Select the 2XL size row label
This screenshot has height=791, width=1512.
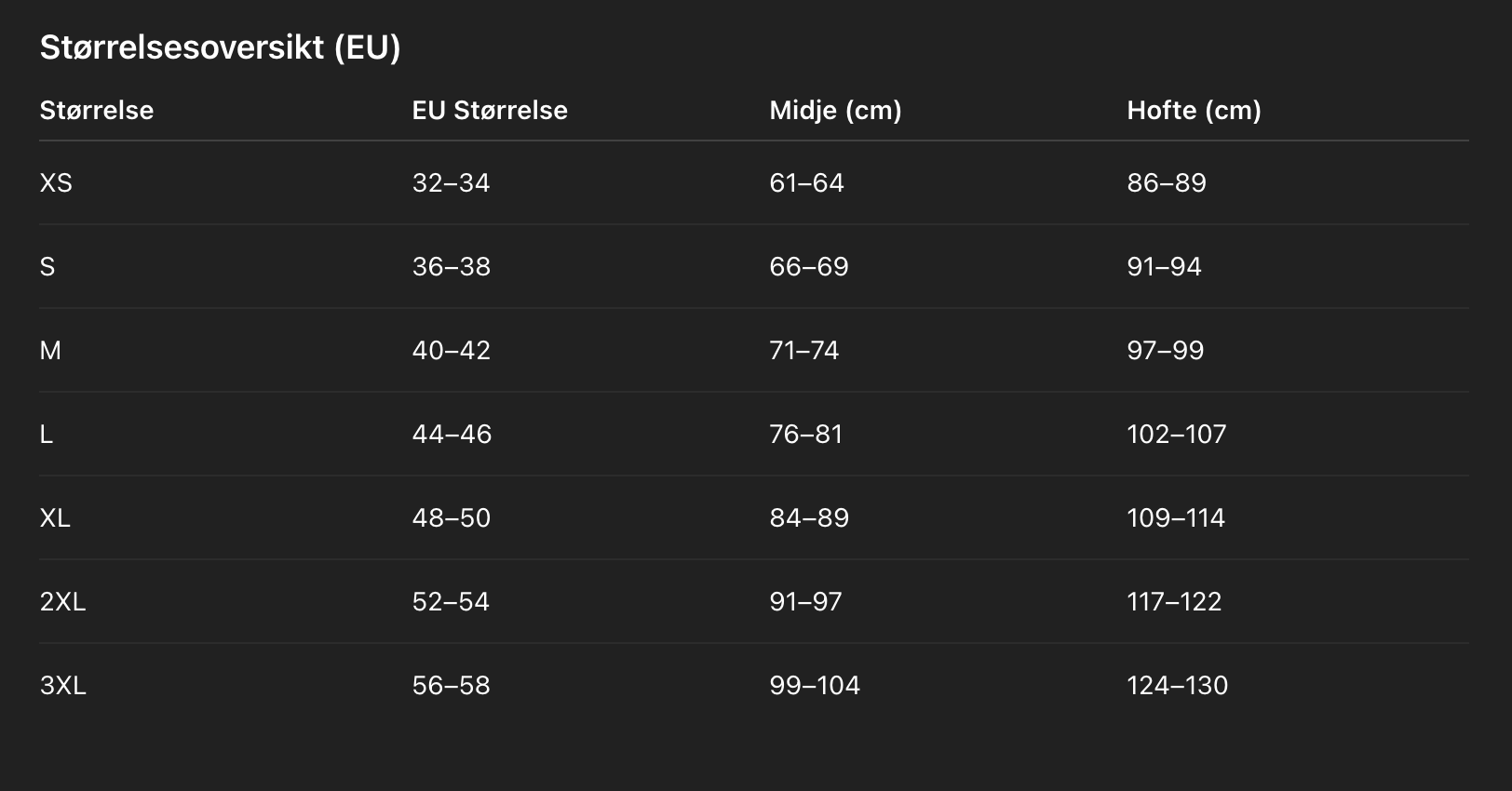62,602
